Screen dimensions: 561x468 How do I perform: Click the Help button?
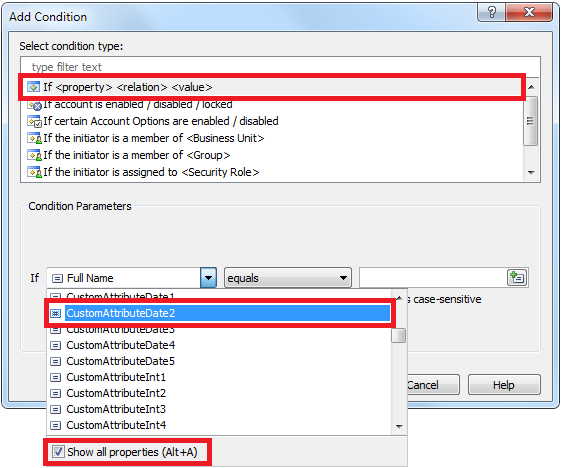pos(504,385)
